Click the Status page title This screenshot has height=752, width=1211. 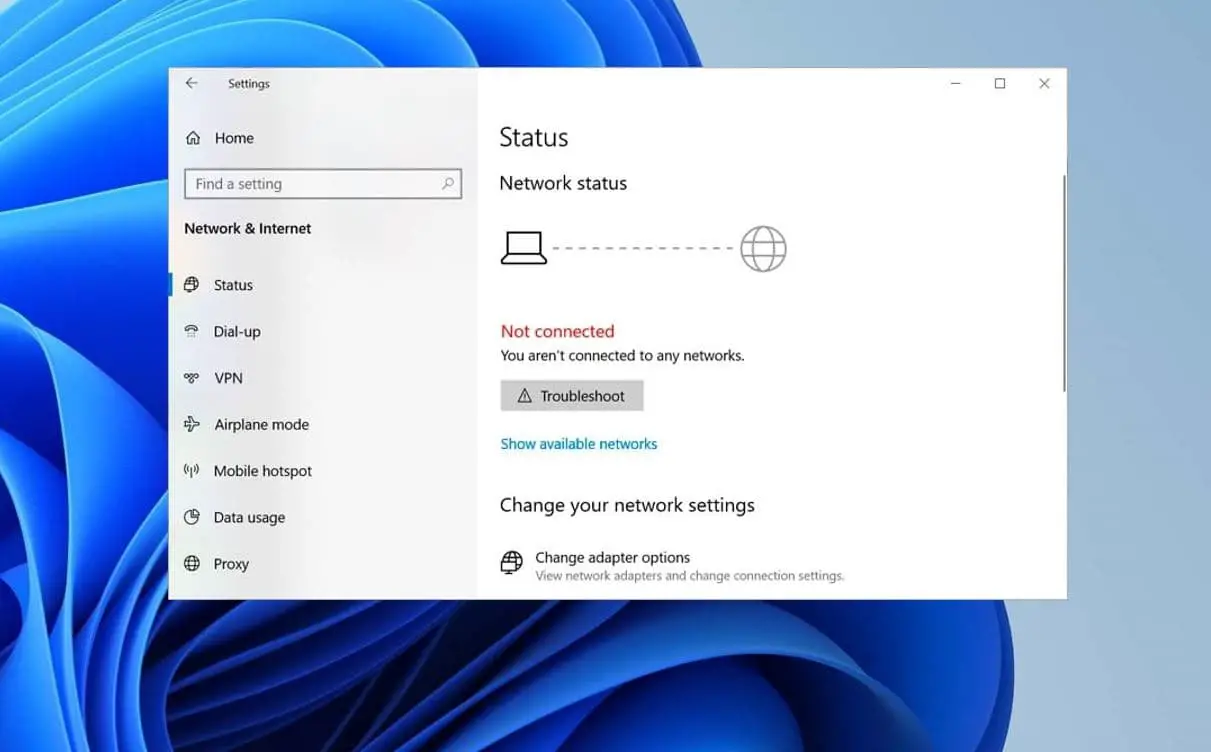[x=533, y=138]
